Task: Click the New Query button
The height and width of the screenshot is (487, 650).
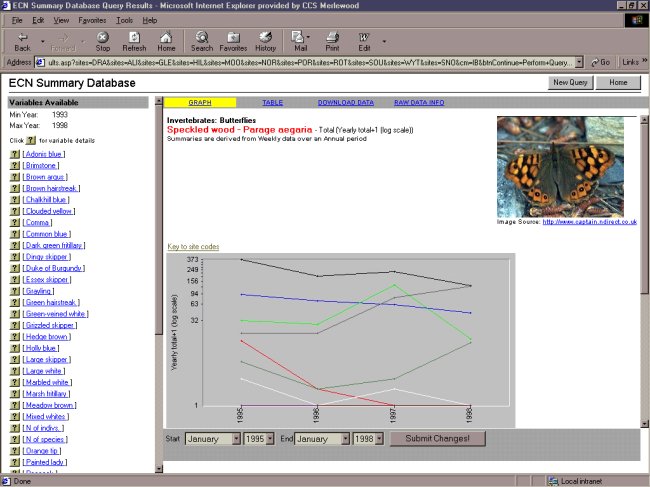Action: [x=569, y=83]
